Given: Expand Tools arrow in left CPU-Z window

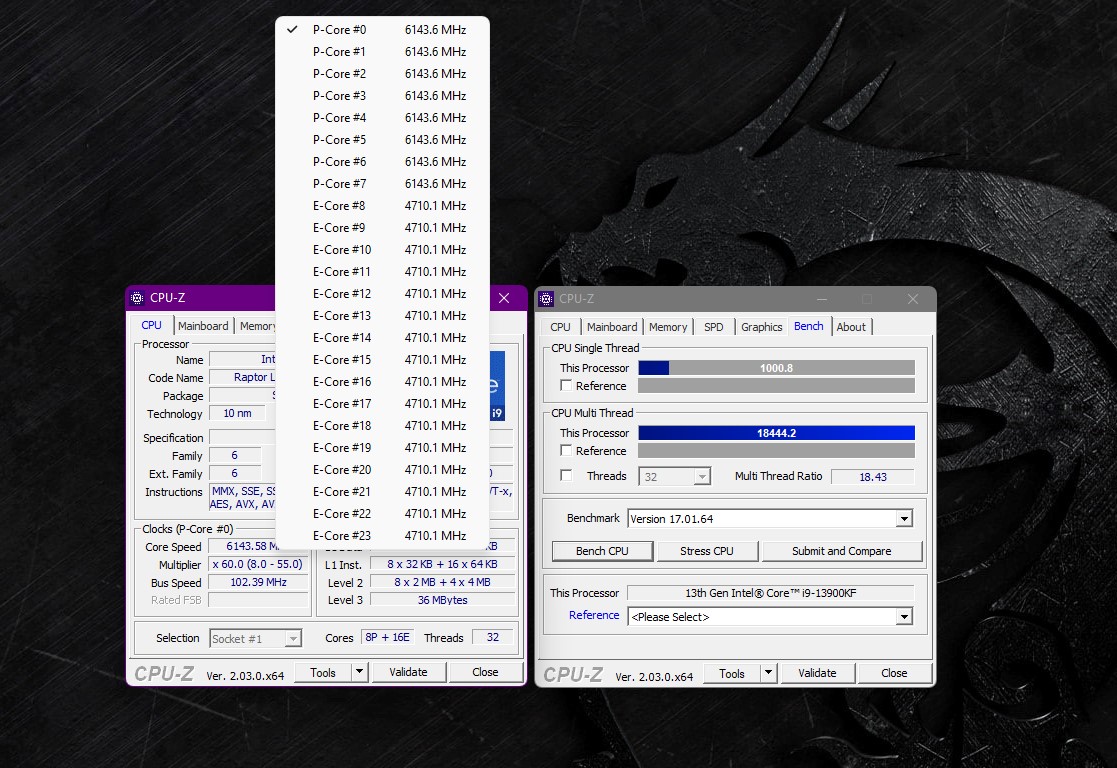Looking at the screenshot, I should coord(360,672).
